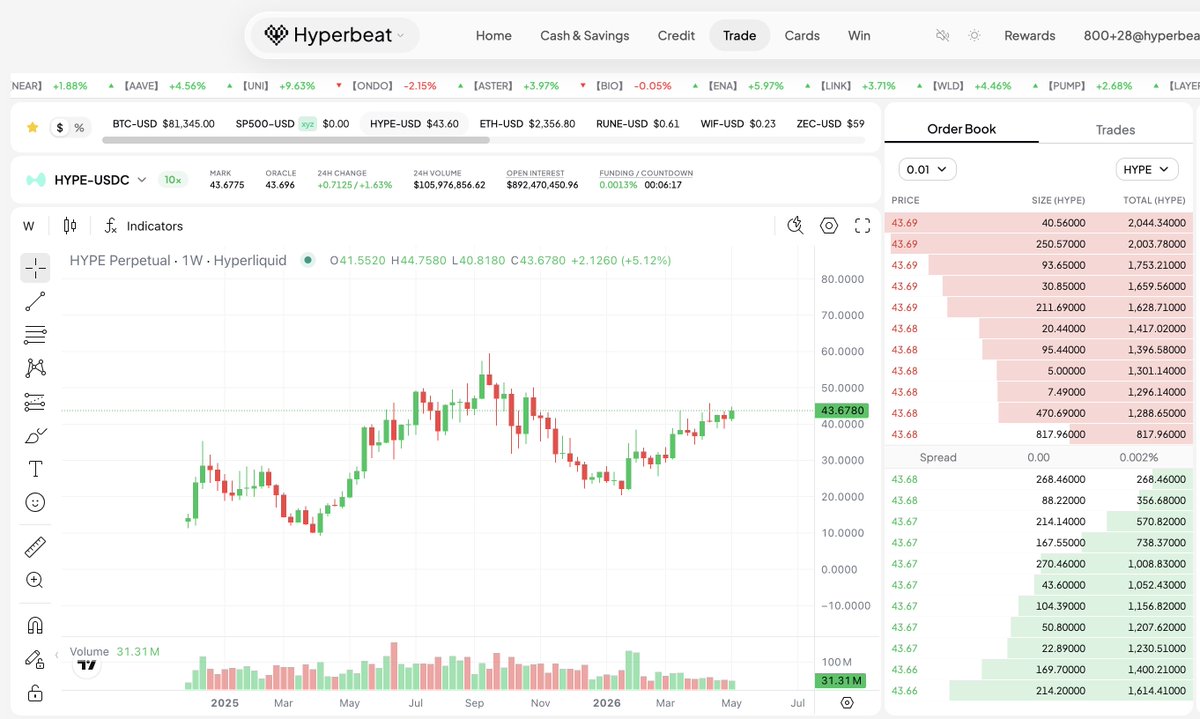Screen dimensions: 1200x719
Task: Go to Cash & Savings
Action: [x=585, y=35]
